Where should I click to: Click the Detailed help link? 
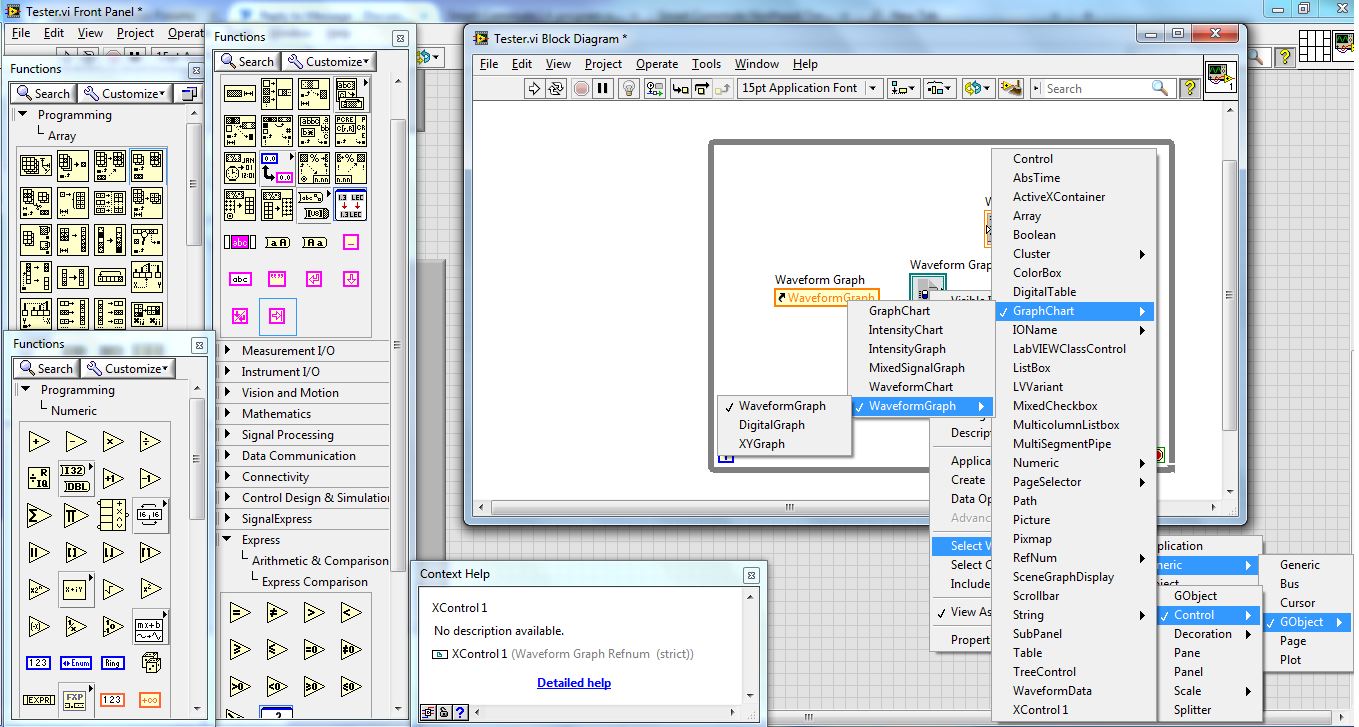[574, 683]
